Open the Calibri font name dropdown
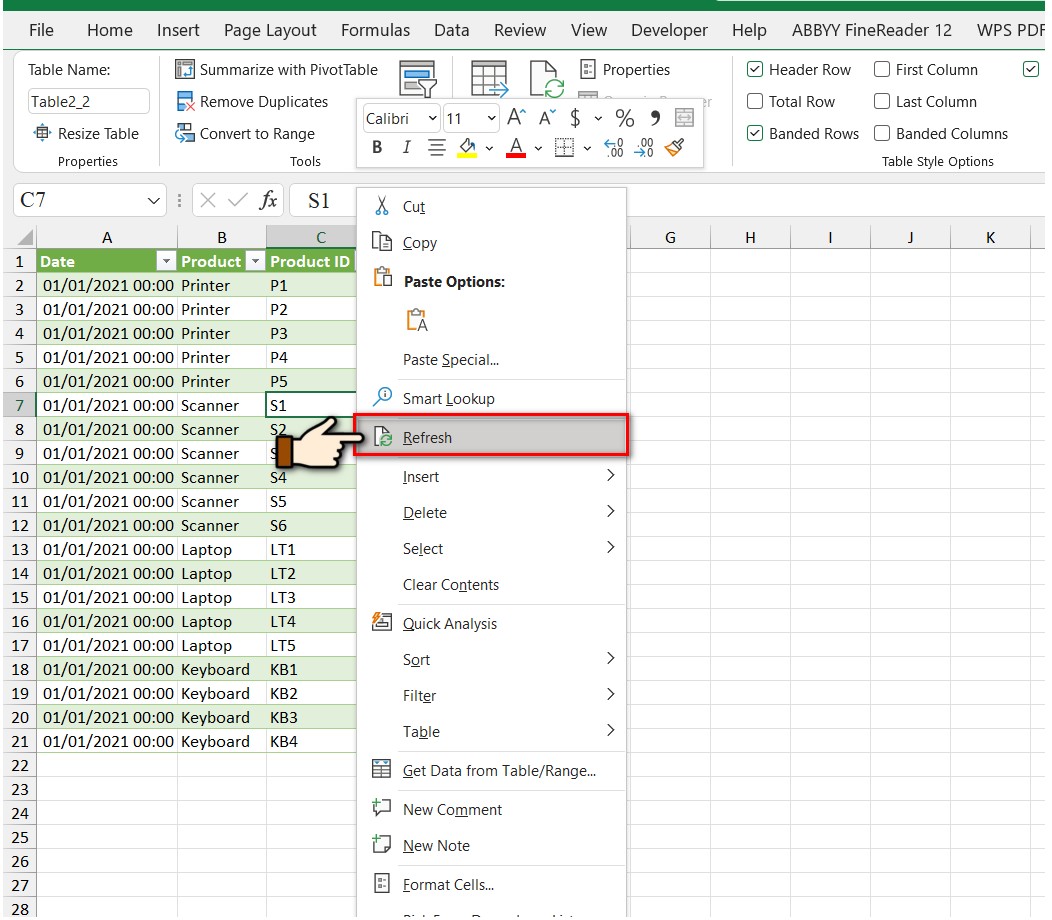 pos(433,118)
